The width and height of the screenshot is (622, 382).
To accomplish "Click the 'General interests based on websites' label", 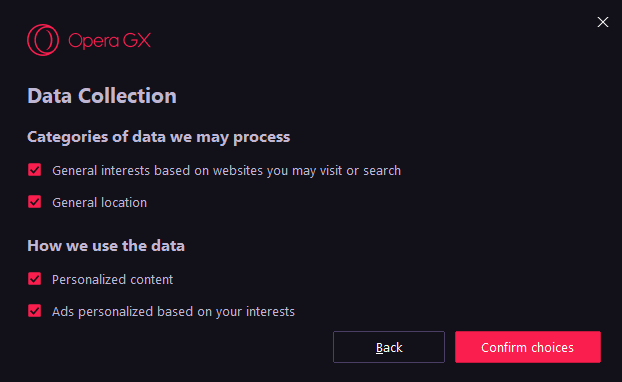I will coord(227,171).
